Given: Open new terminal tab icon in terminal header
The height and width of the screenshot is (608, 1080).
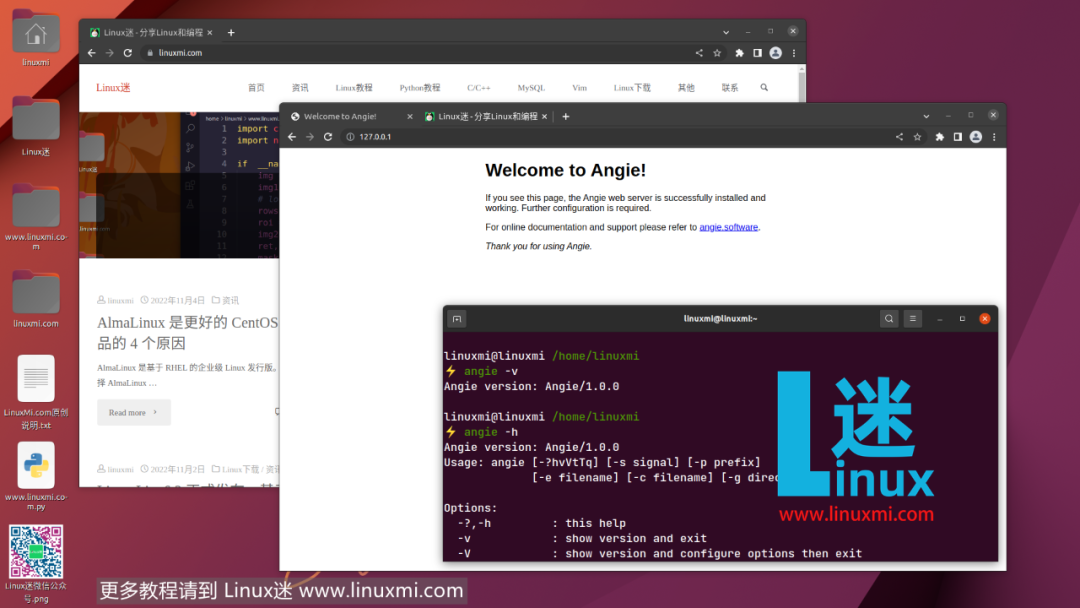Looking at the screenshot, I should (x=457, y=319).
